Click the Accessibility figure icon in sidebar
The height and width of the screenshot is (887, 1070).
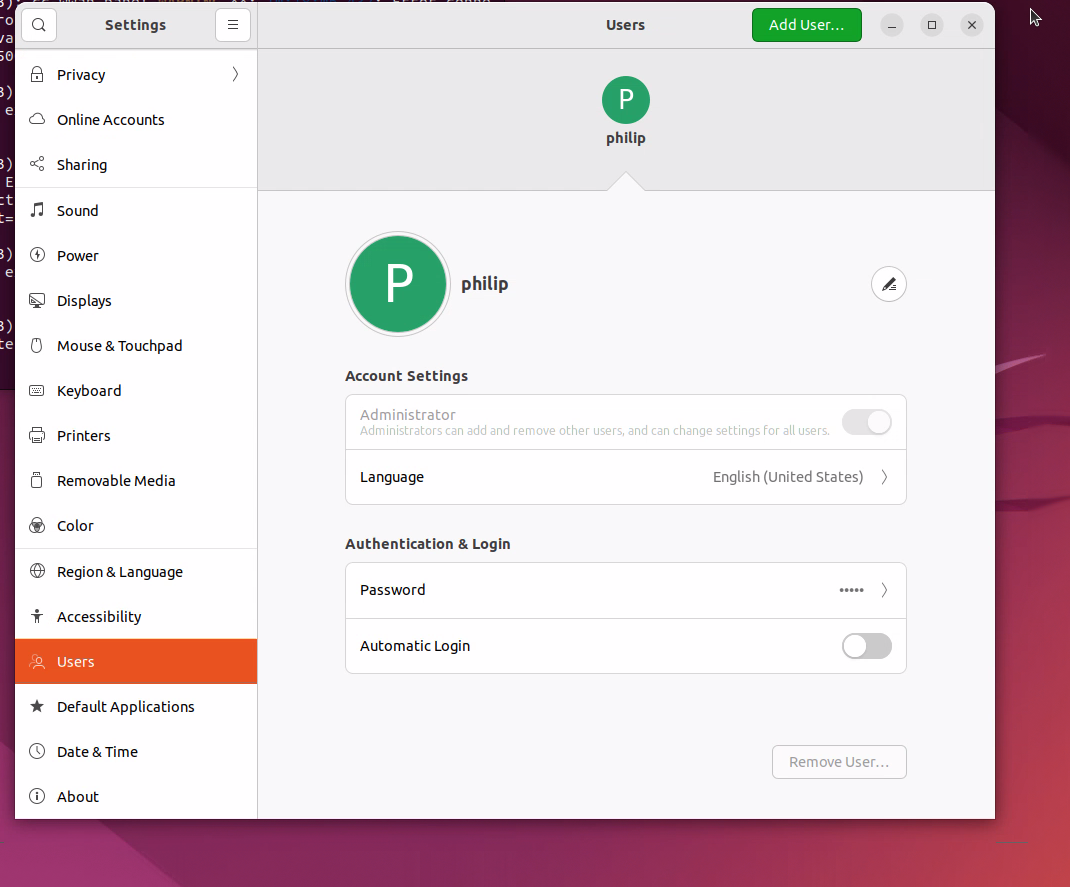[x=37, y=617]
